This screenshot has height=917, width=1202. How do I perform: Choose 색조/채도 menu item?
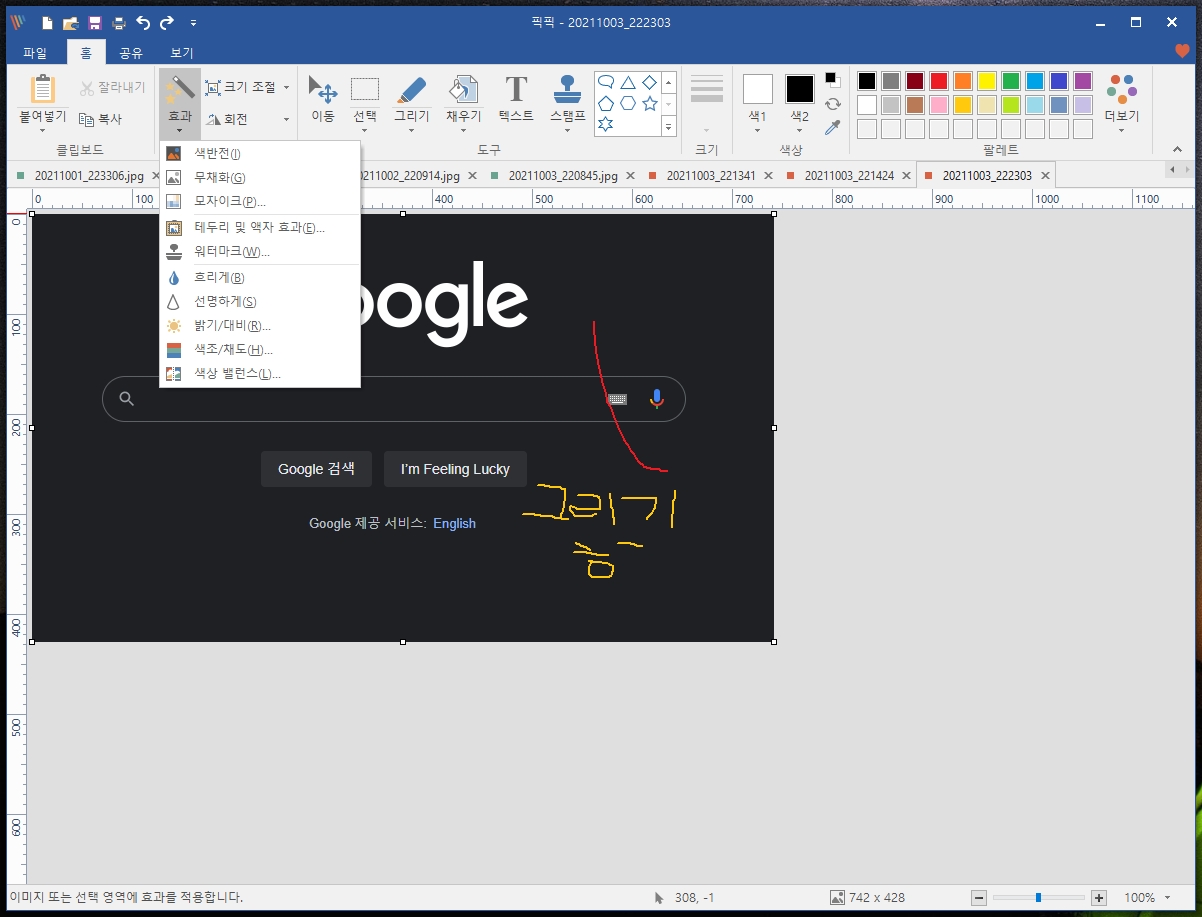(x=260, y=349)
